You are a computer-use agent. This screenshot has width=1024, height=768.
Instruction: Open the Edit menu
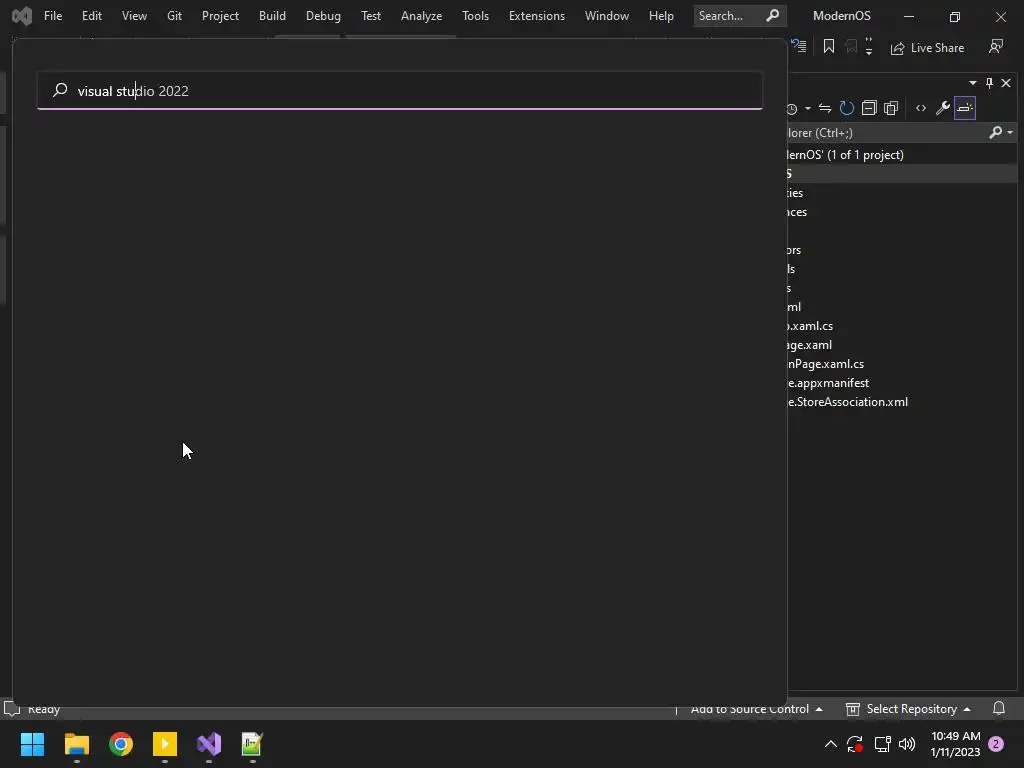tap(91, 16)
